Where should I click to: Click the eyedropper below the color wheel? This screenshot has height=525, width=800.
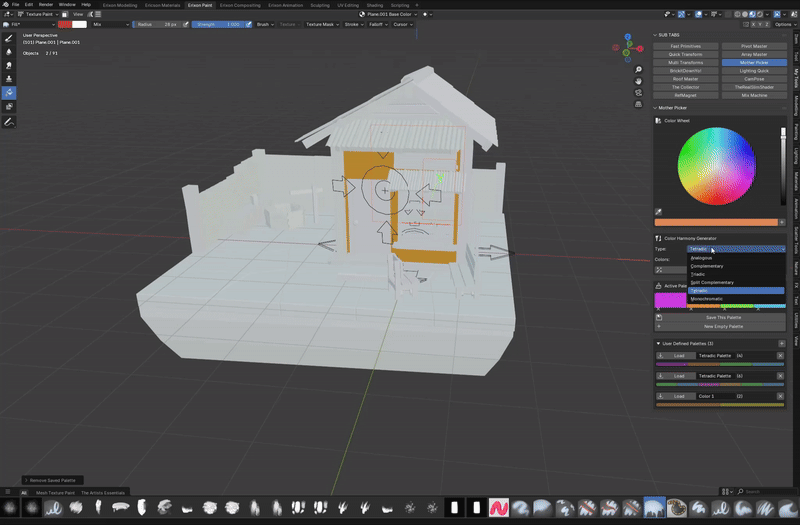[x=658, y=212]
